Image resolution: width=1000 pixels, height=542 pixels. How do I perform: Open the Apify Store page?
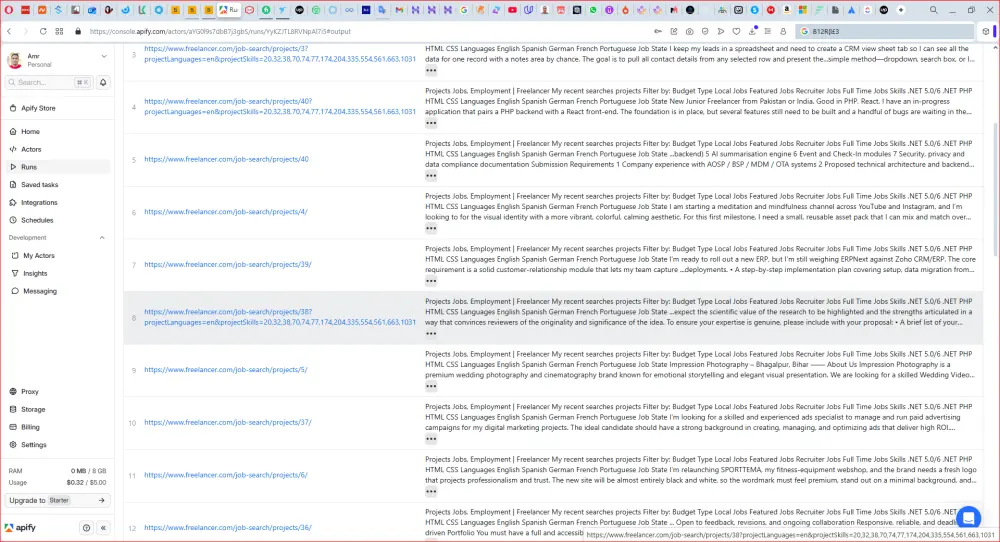click(x=38, y=108)
